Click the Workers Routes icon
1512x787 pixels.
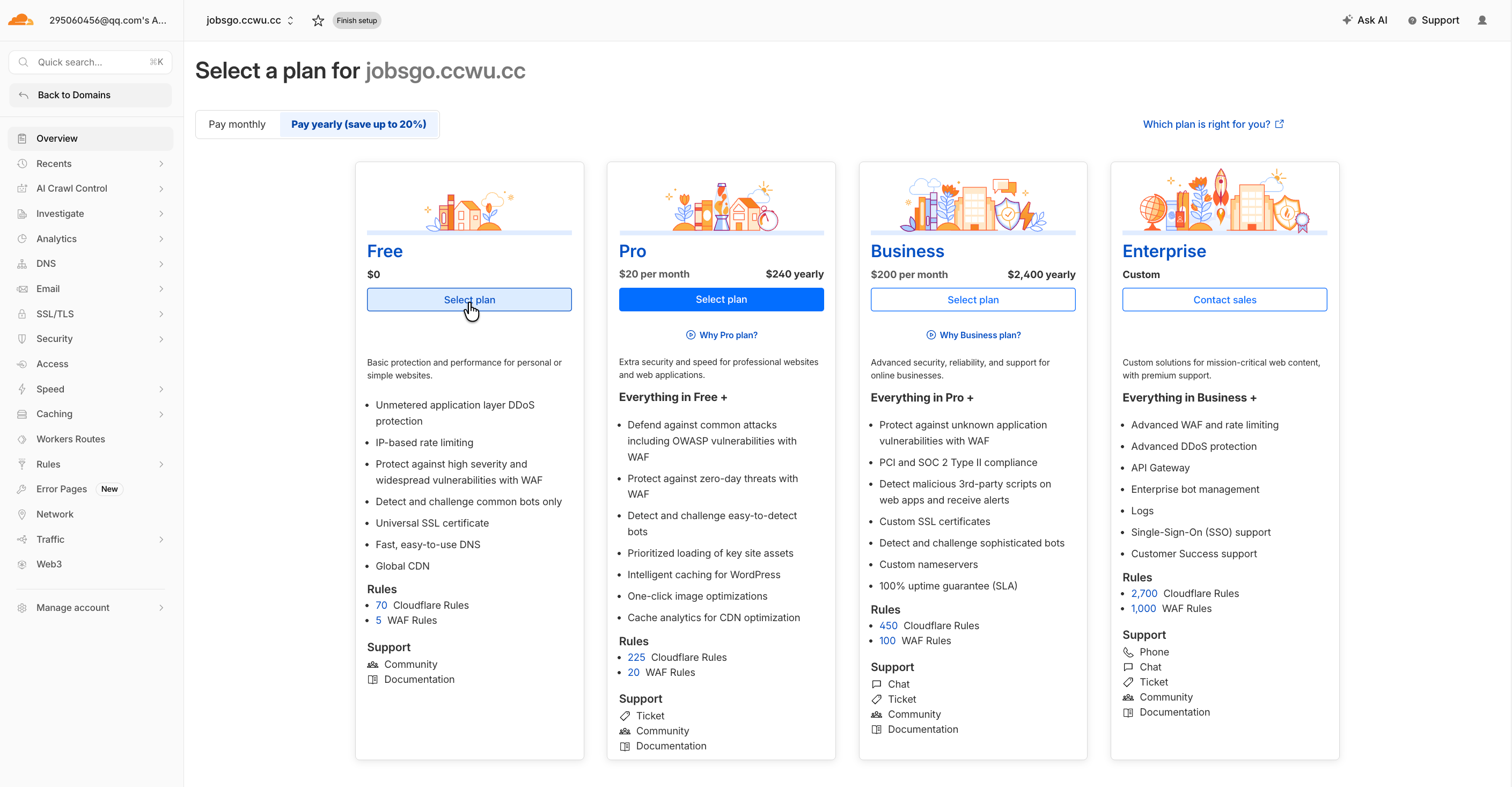point(23,439)
